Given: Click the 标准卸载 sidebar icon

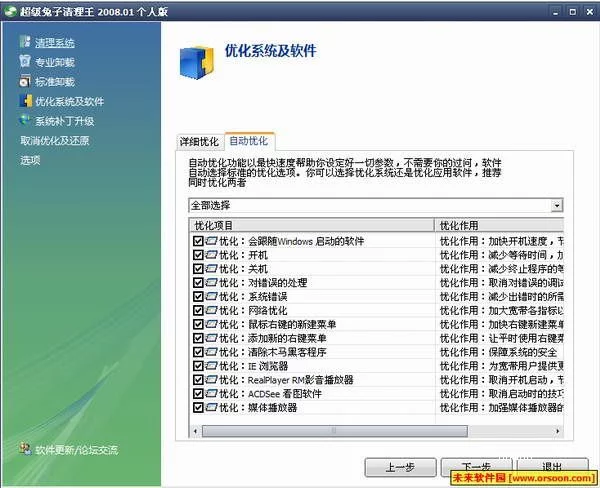Looking at the screenshot, I should click(25, 82).
